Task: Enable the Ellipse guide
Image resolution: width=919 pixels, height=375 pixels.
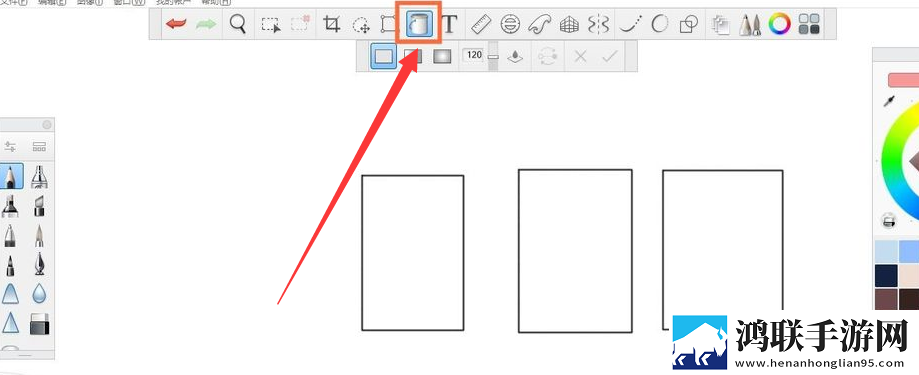Action: (510, 24)
